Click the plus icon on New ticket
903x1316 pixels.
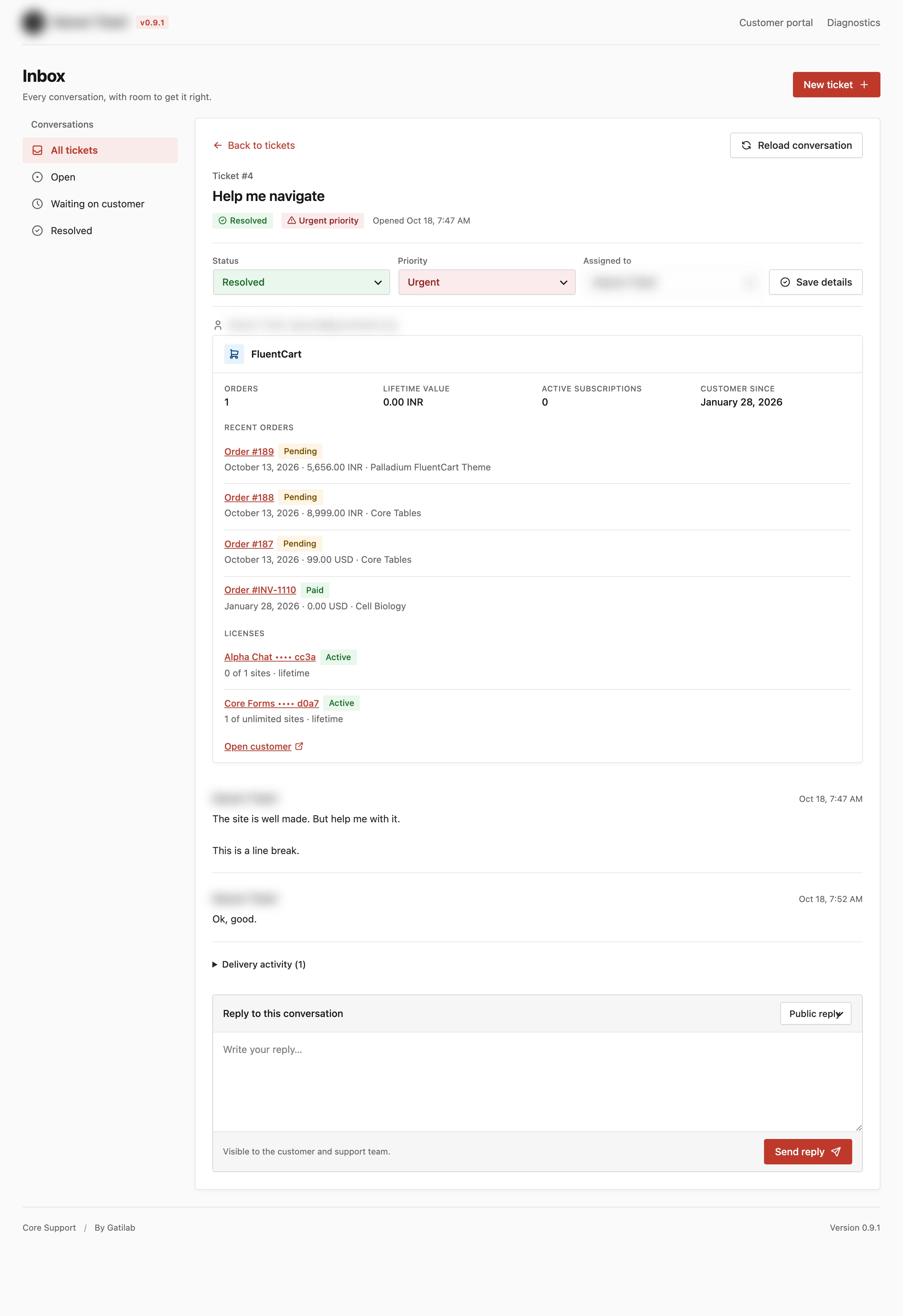tap(864, 84)
